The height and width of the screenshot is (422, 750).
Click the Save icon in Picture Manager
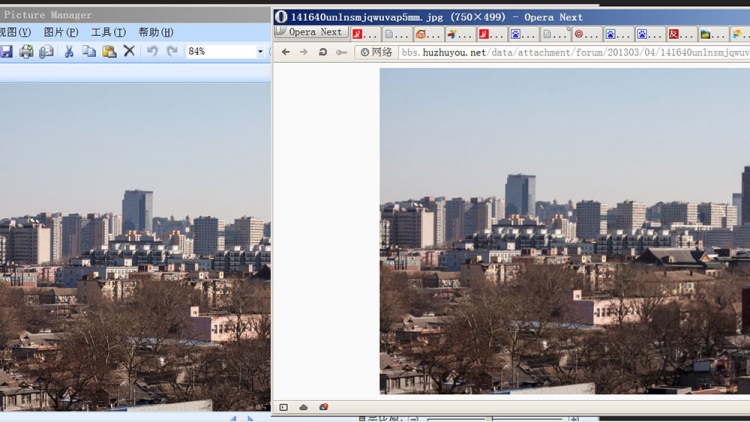pos(6,51)
